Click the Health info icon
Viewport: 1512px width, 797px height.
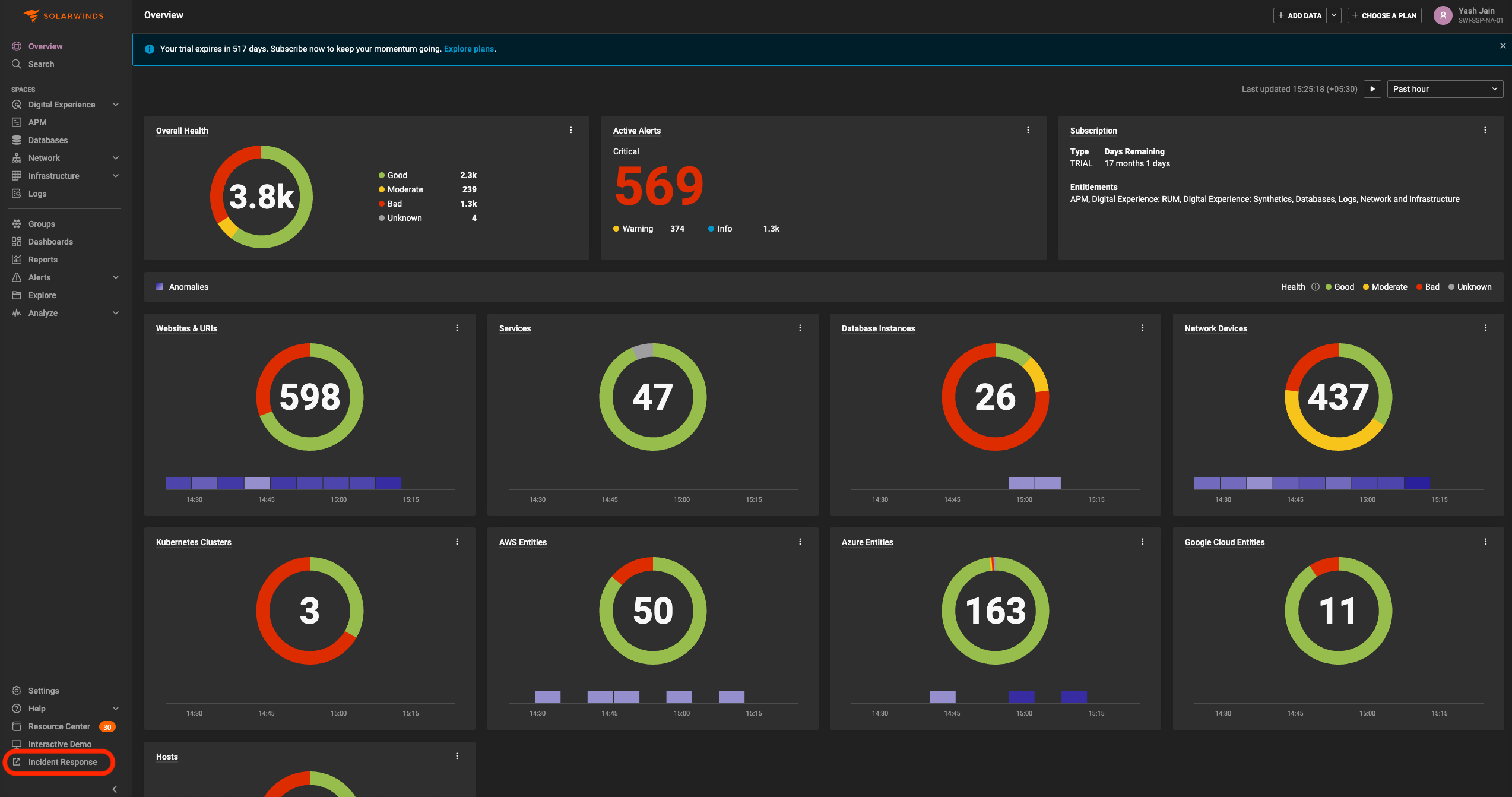pos(1316,287)
